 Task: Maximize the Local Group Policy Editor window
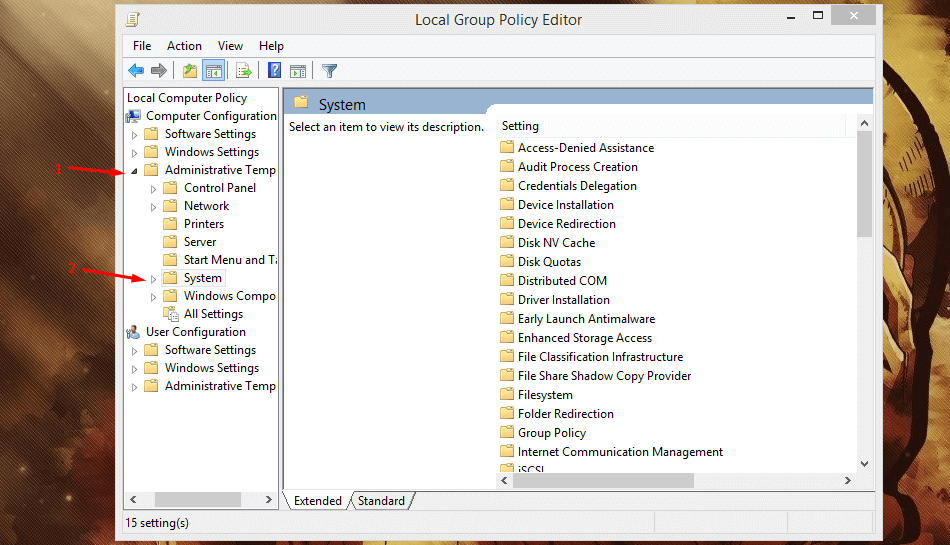click(818, 15)
